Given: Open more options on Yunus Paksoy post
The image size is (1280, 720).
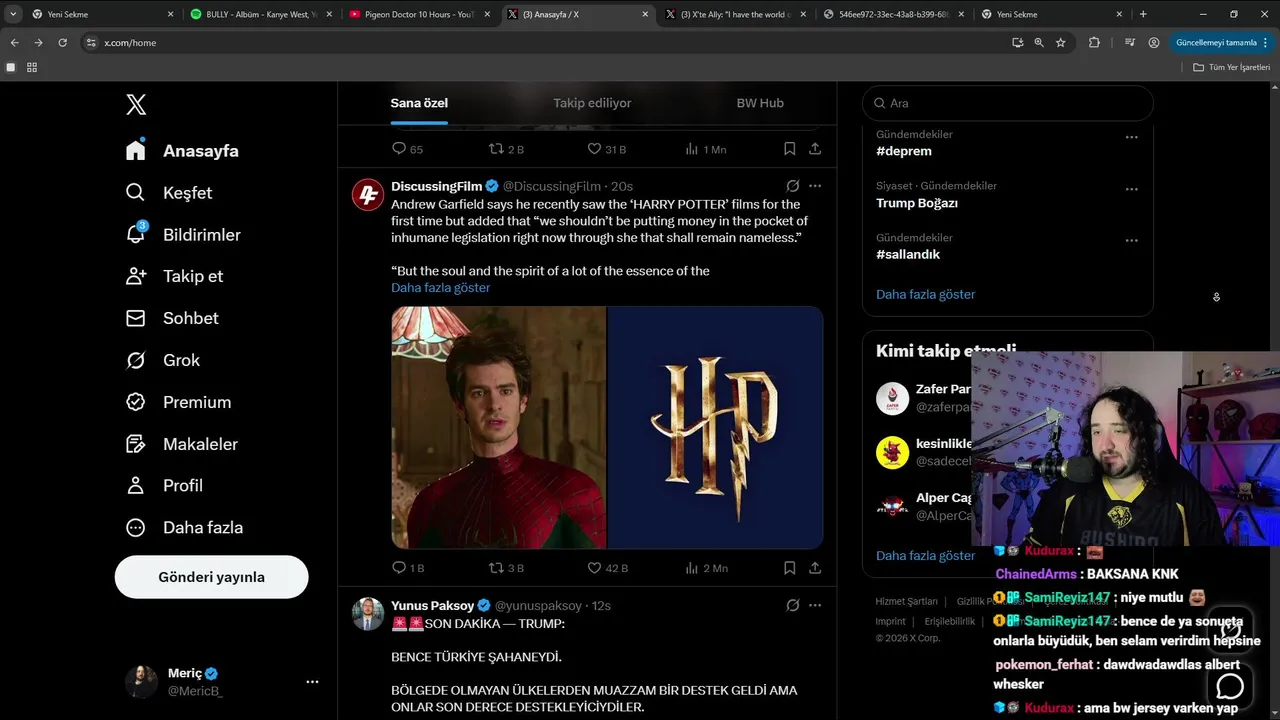Looking at the screenshot, I should [x=815, y=605].
